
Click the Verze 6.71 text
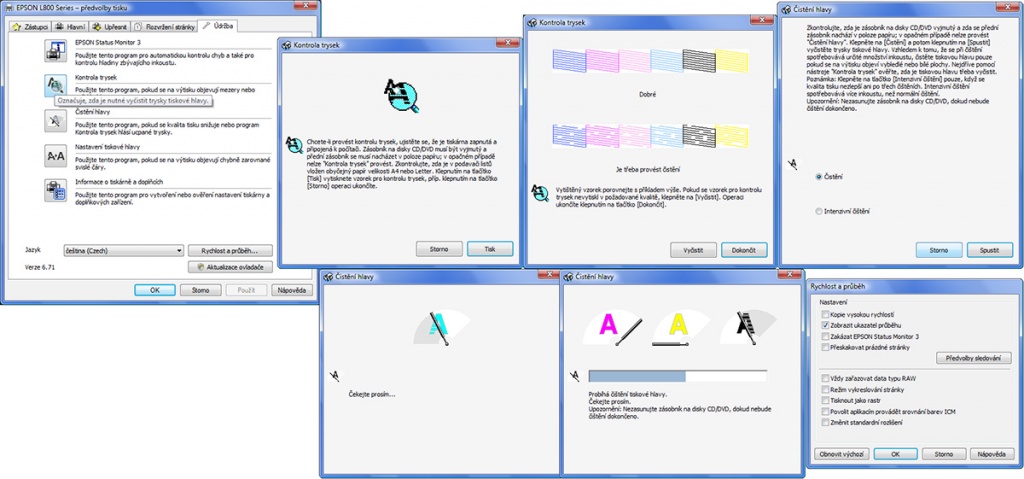pos(39,267)
